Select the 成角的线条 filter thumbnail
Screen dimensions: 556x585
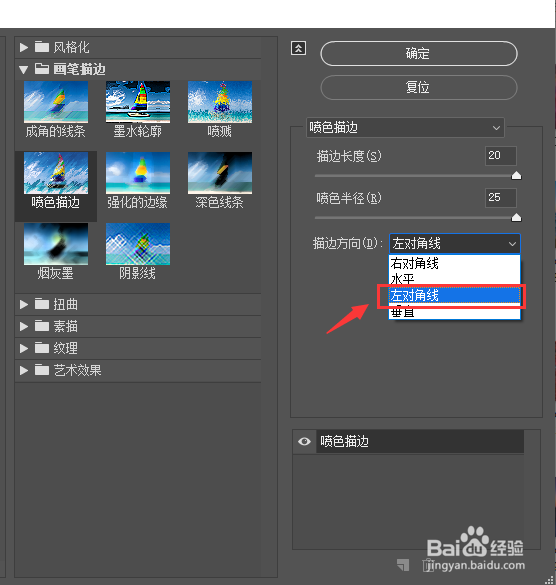(56, 102)
